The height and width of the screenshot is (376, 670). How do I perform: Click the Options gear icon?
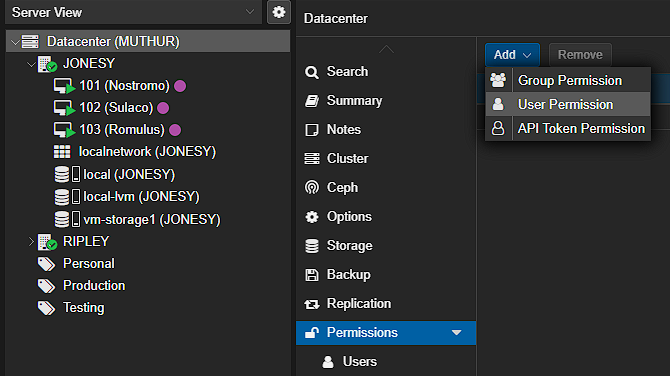point(311,217)
